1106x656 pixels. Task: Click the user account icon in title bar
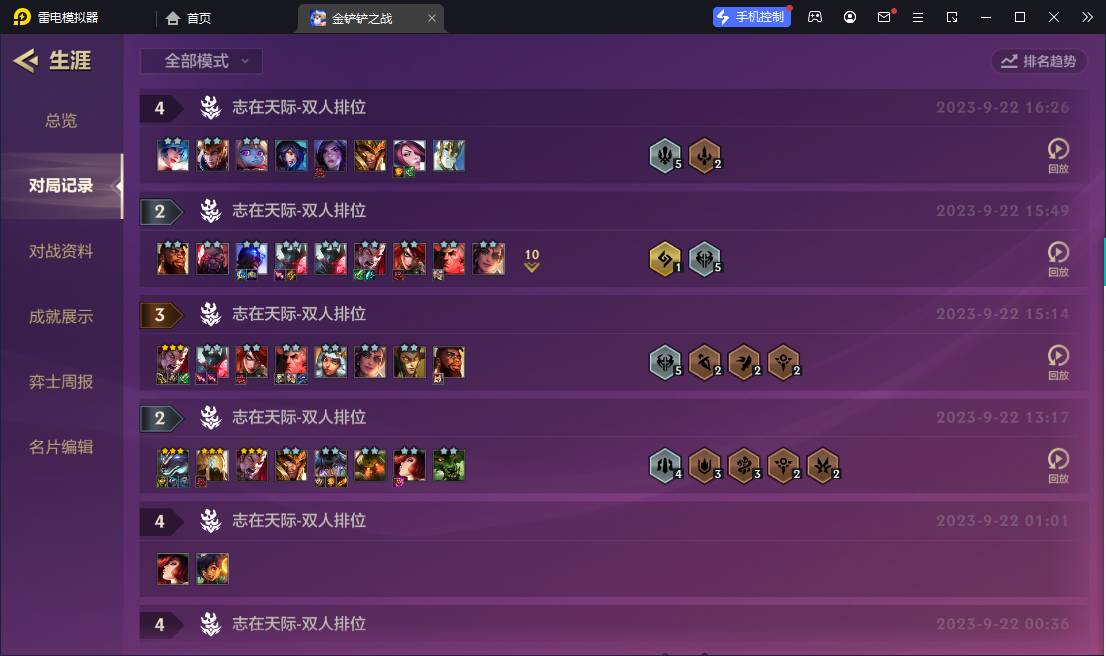point(850,17)
